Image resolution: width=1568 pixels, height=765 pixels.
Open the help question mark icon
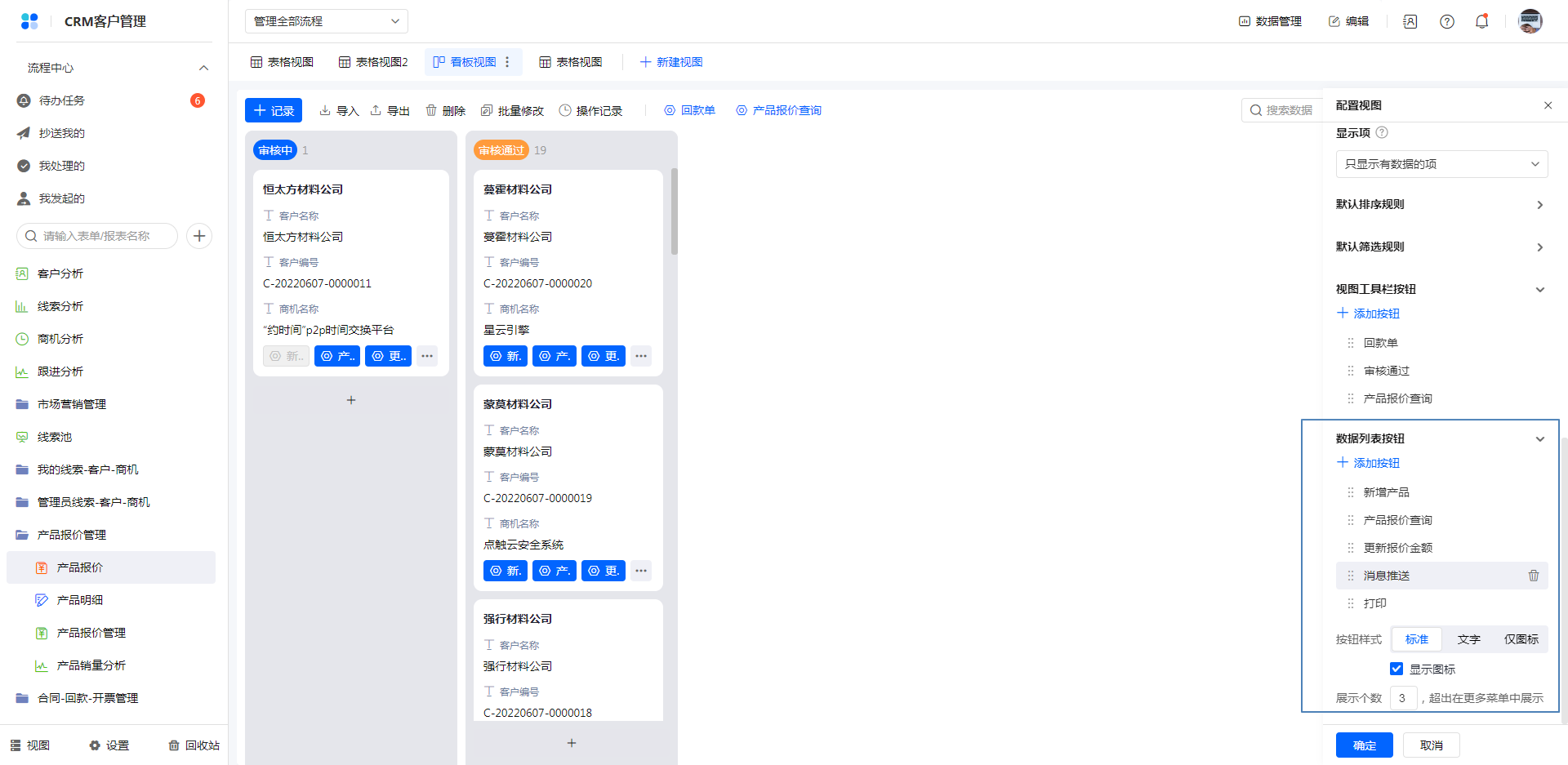click(x=1446, y=22)
